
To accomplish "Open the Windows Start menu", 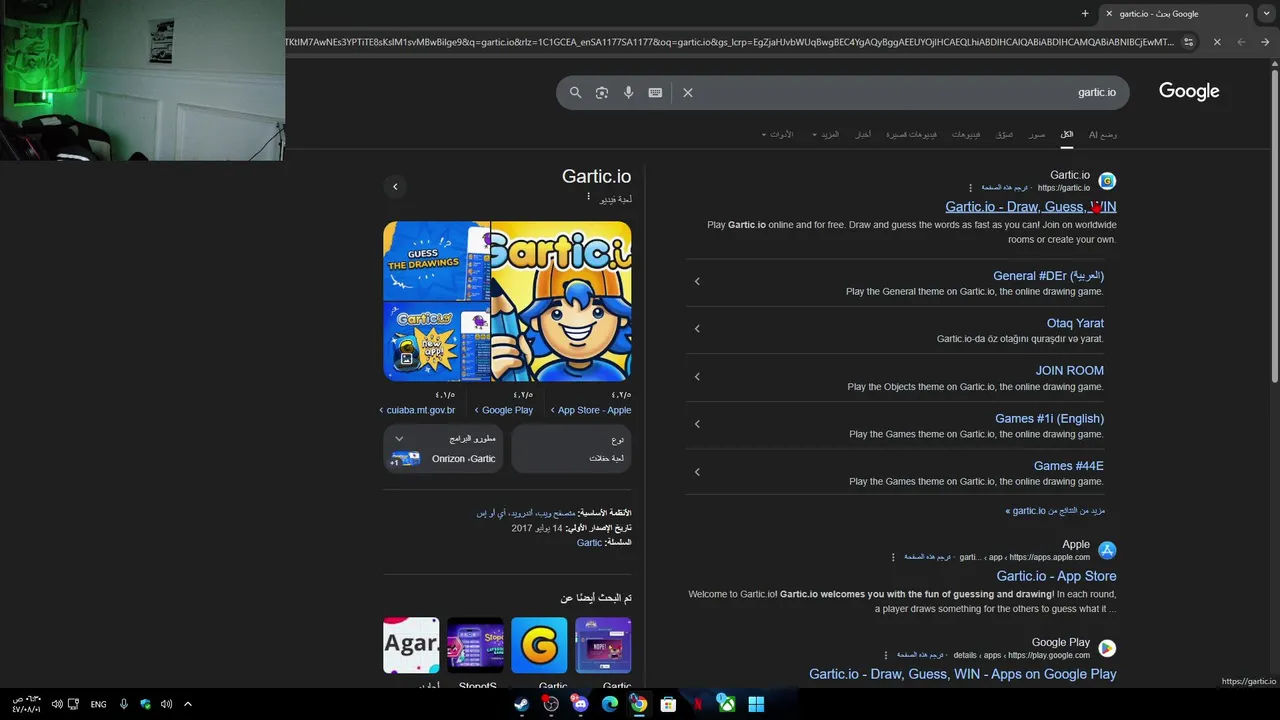I will (756, 704).
